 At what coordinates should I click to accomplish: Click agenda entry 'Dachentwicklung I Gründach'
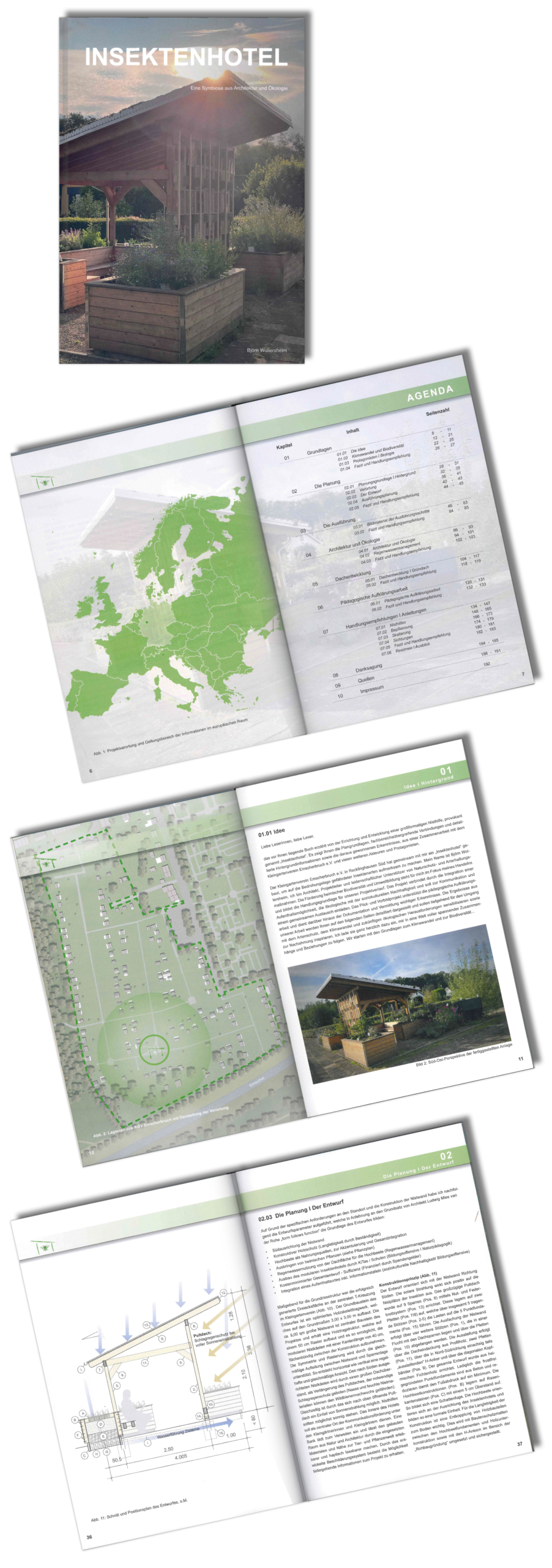pyautogui.click(x=404, y=573)
